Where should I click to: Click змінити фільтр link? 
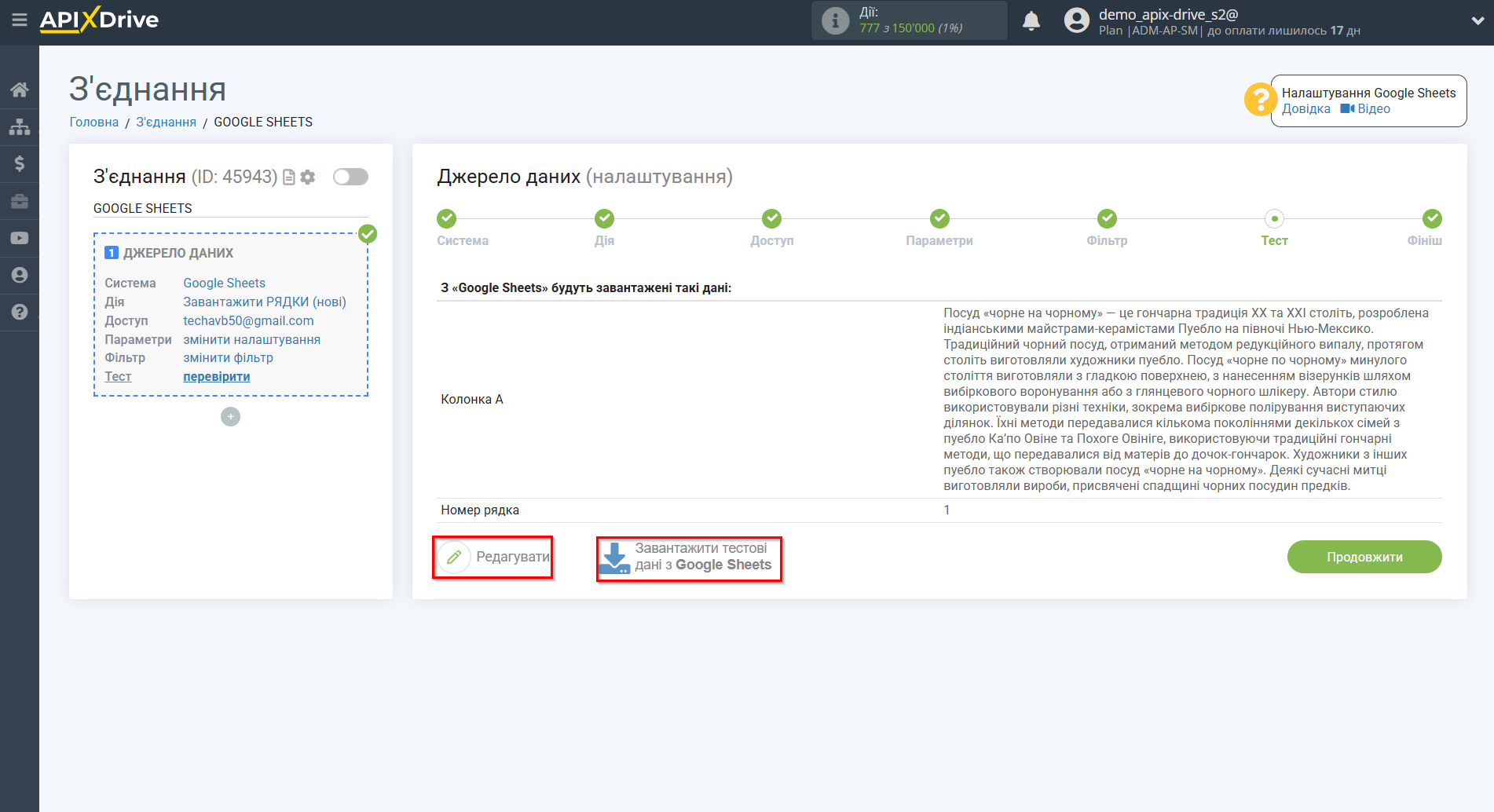[229, 357]
